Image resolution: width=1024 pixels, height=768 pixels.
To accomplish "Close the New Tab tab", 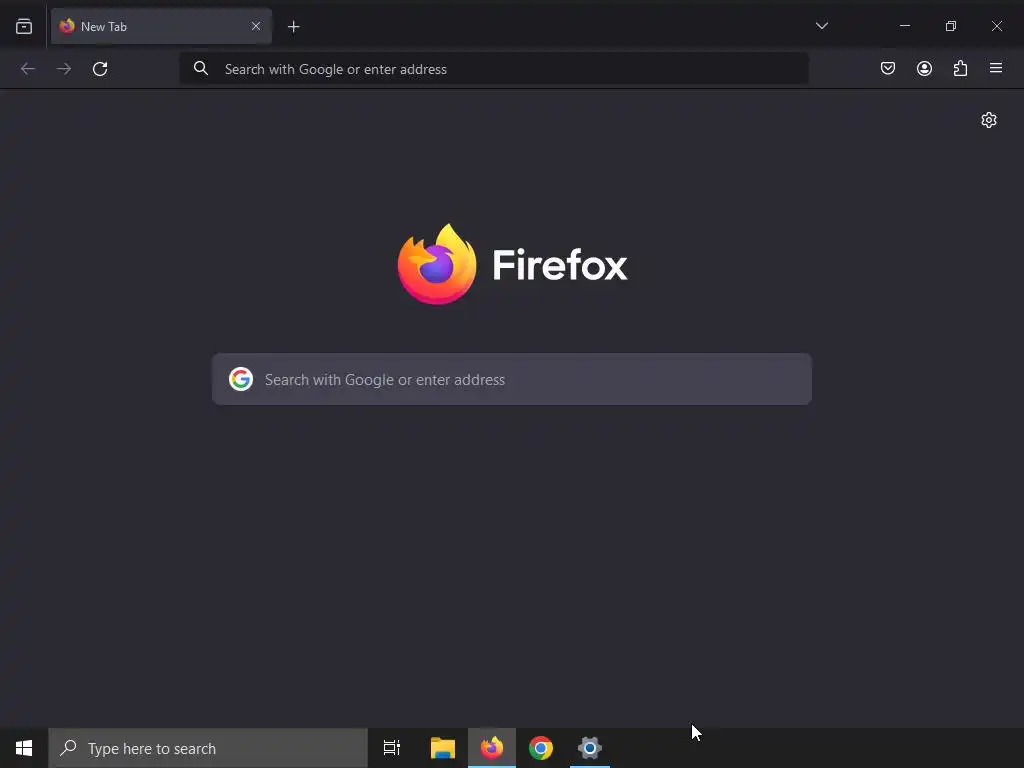I will 256,26.
